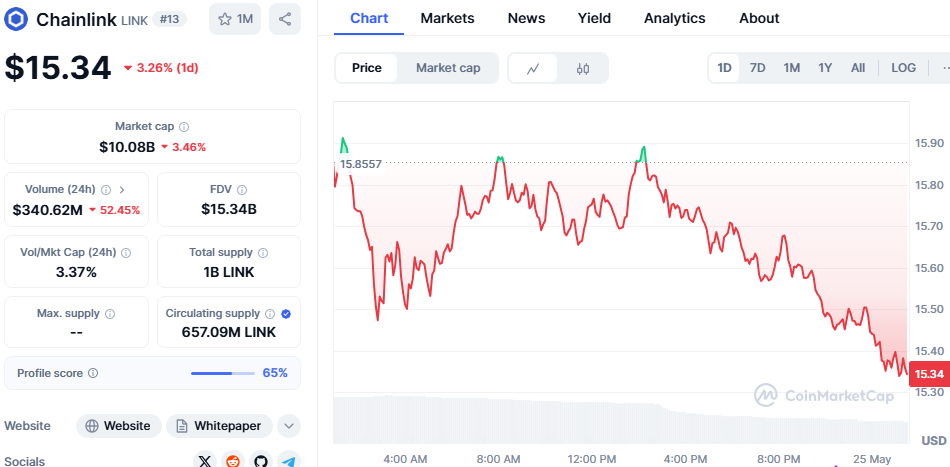Click the volume histogram below the chart

tap(621, 420)
